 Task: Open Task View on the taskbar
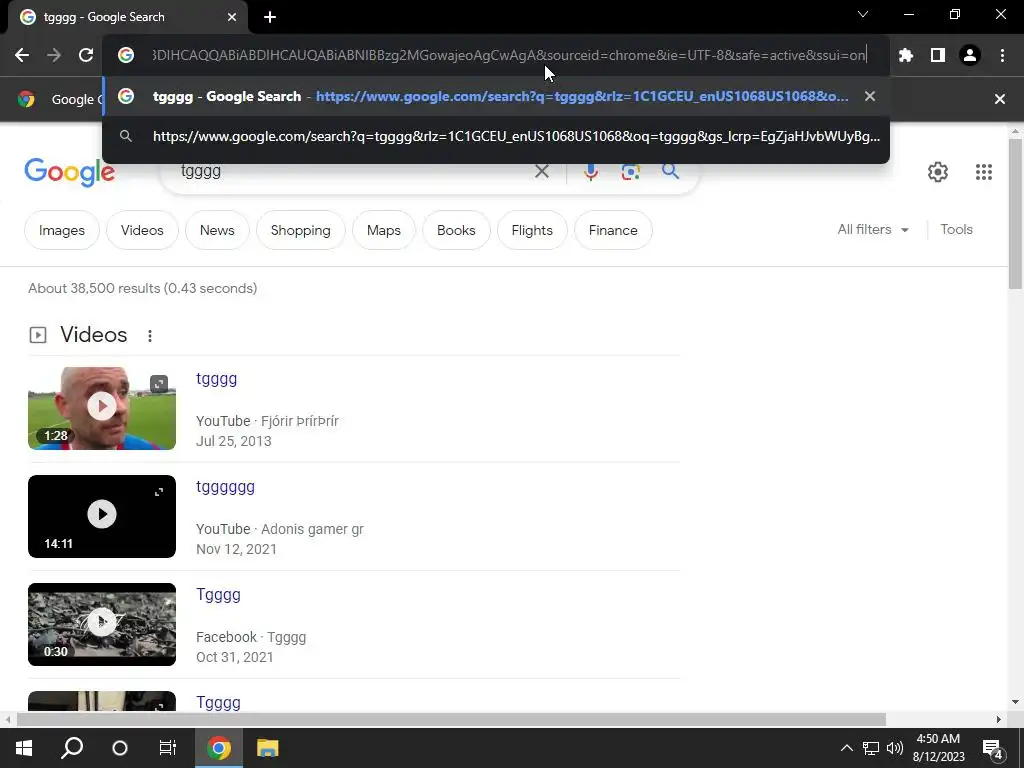pos(168,748)
